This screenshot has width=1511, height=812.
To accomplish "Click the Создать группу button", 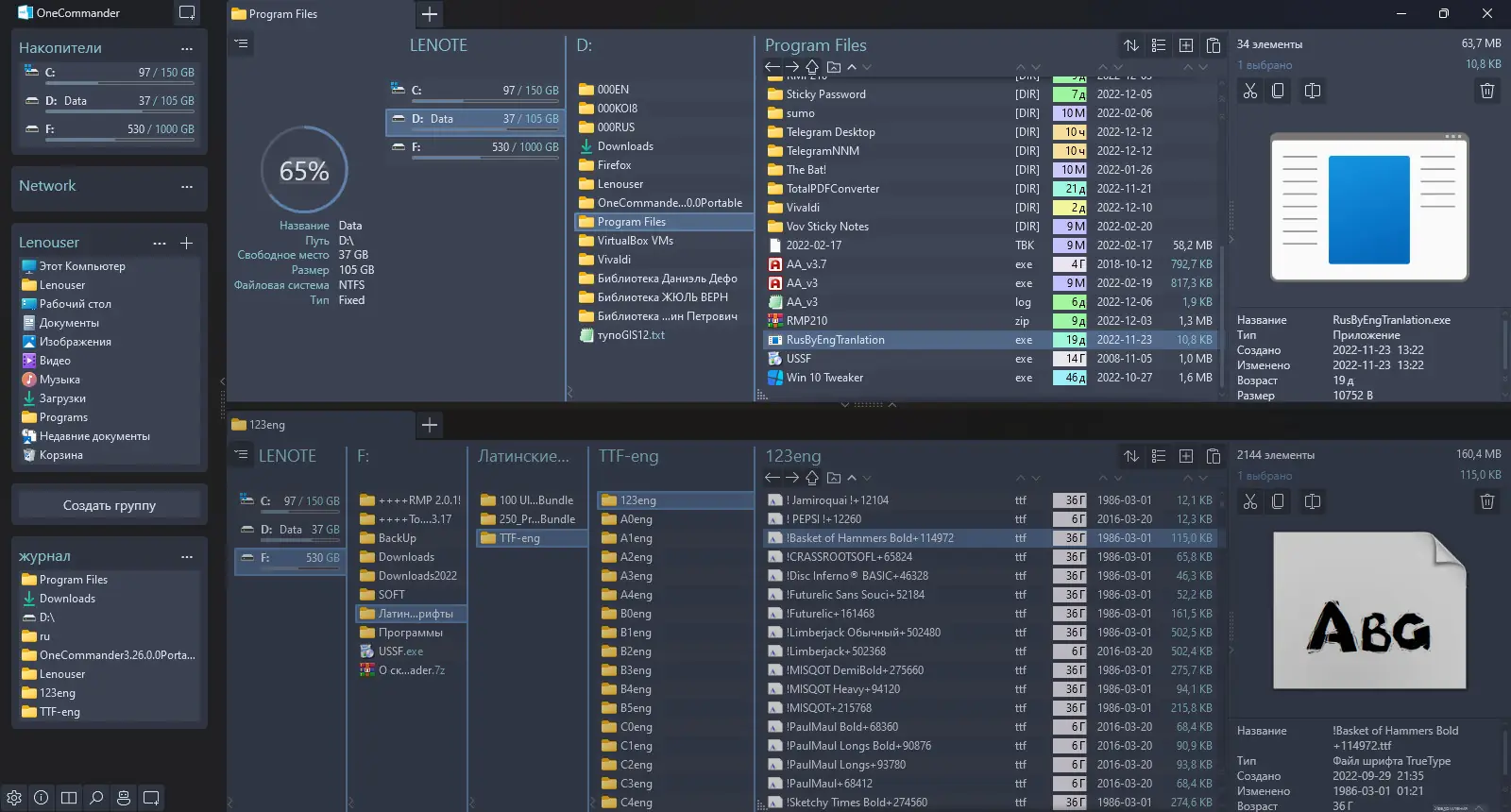I will click(x=110, y=505).
